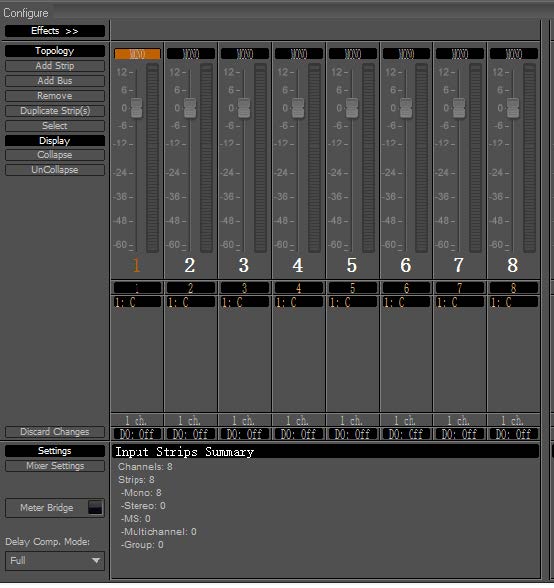This screenshot has height=588, width=554.
Task: Open the 'DO: Off' direct out menu on strip 8
Action: (x=514, y=434)
